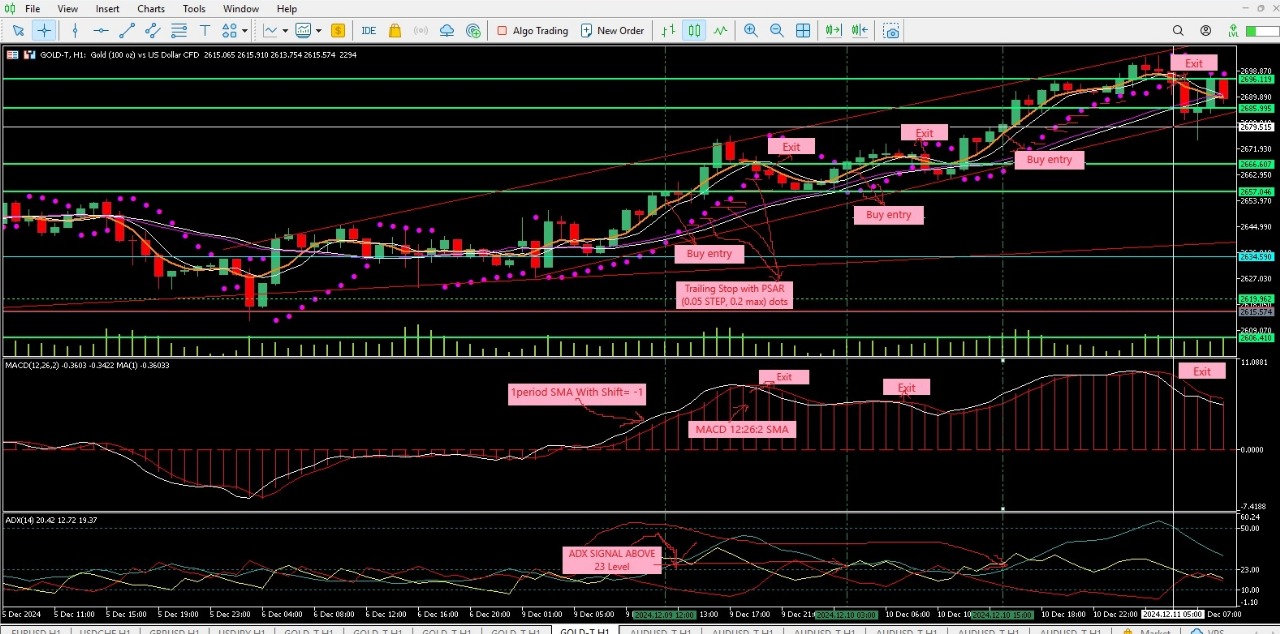Select the Crosshair tool

coord(44,30)
